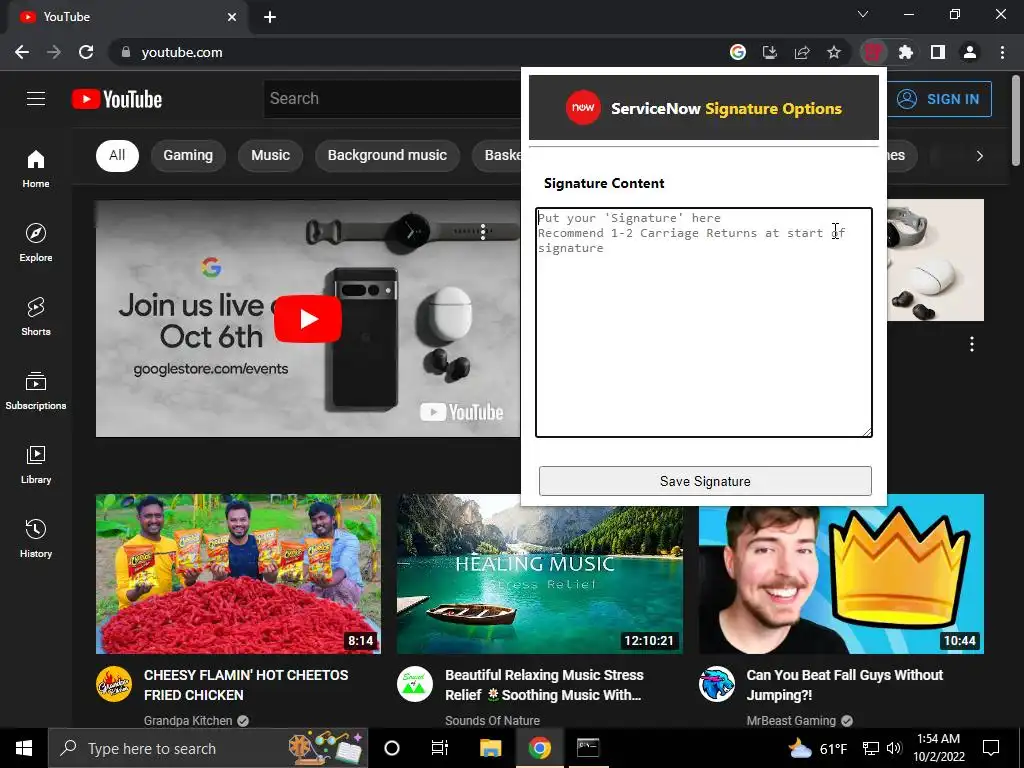The image size is (1024, 768).
Task: Click the page vertical scrollbar
Action: point(1016,121)
